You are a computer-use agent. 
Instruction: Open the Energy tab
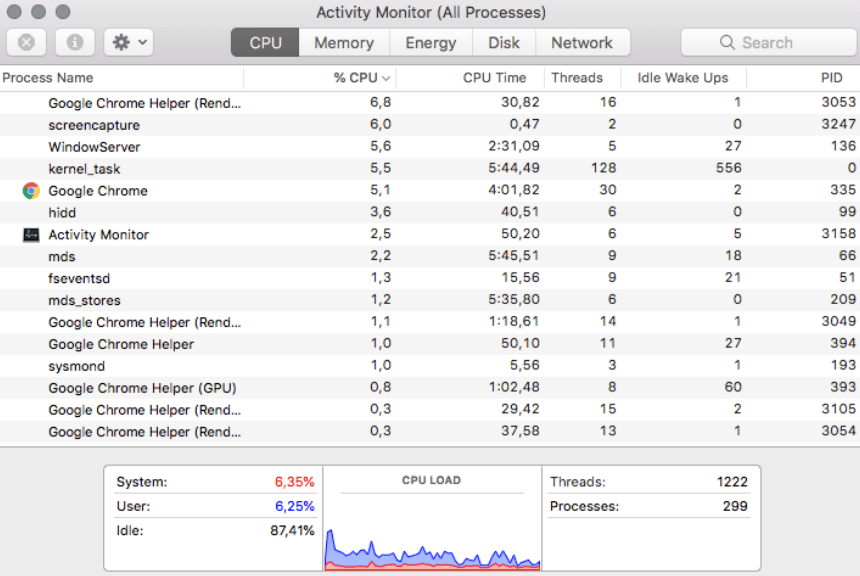pos(431,42)
